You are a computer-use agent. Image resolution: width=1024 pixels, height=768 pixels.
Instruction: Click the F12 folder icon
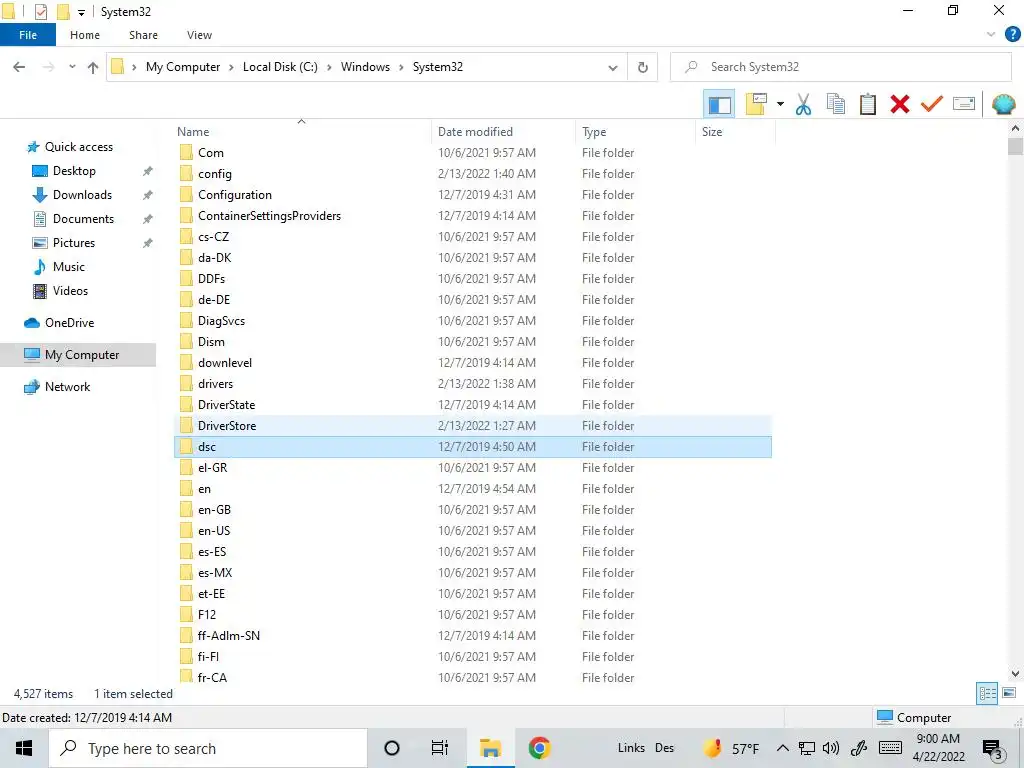point(186,615)
